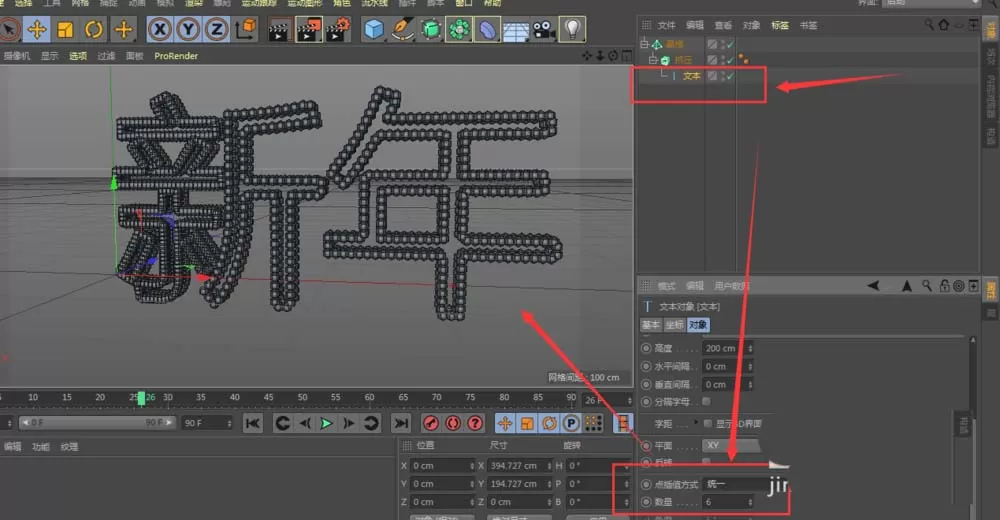
Task: Click the timeline at frame 50
Action: click(x=302, y=397)
